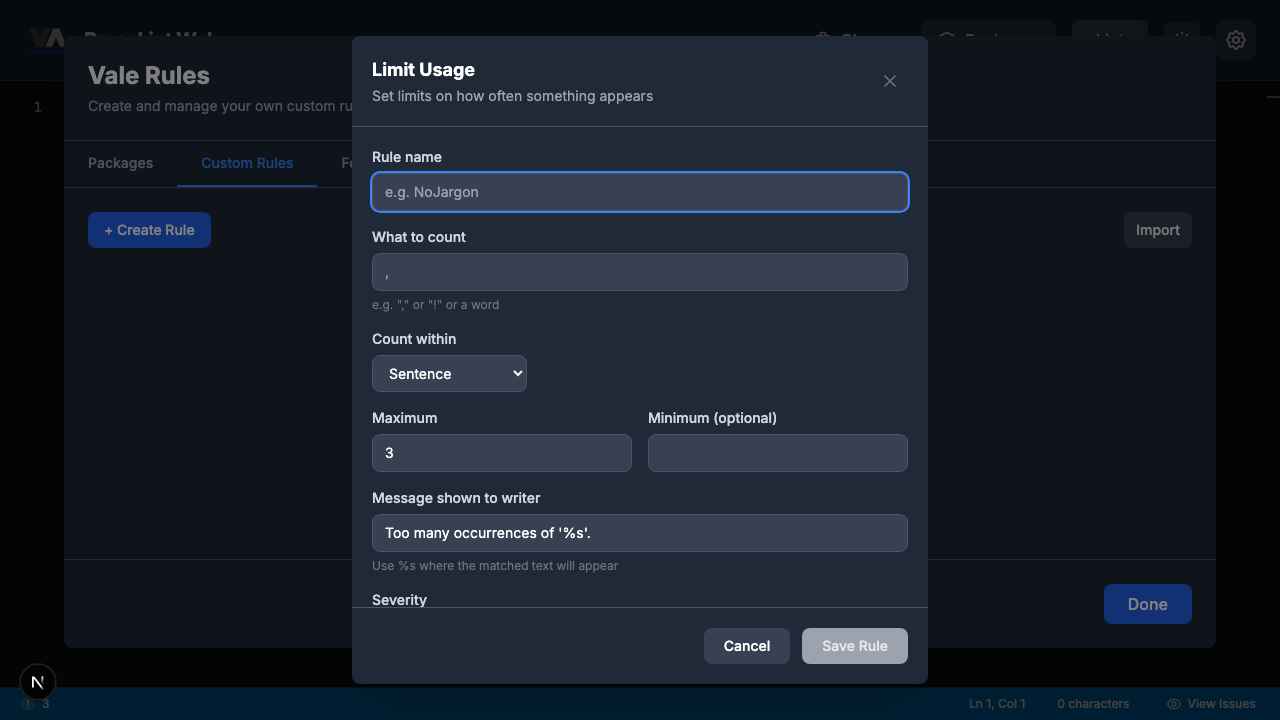
Task: Click View Issues in the status bar
Action: (1221, 703)
